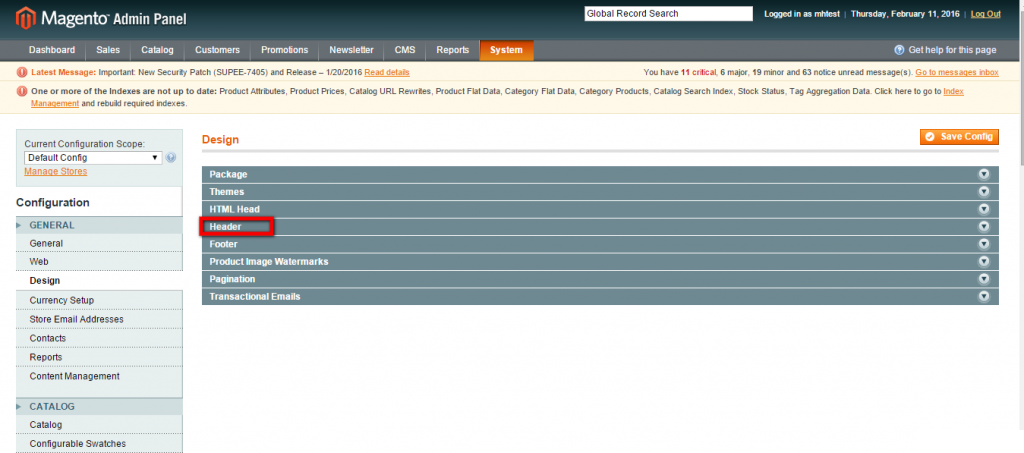The image size is (1024, 453).
Task: Select Content Management in the sidebar
Action: [x=99, y=377]
